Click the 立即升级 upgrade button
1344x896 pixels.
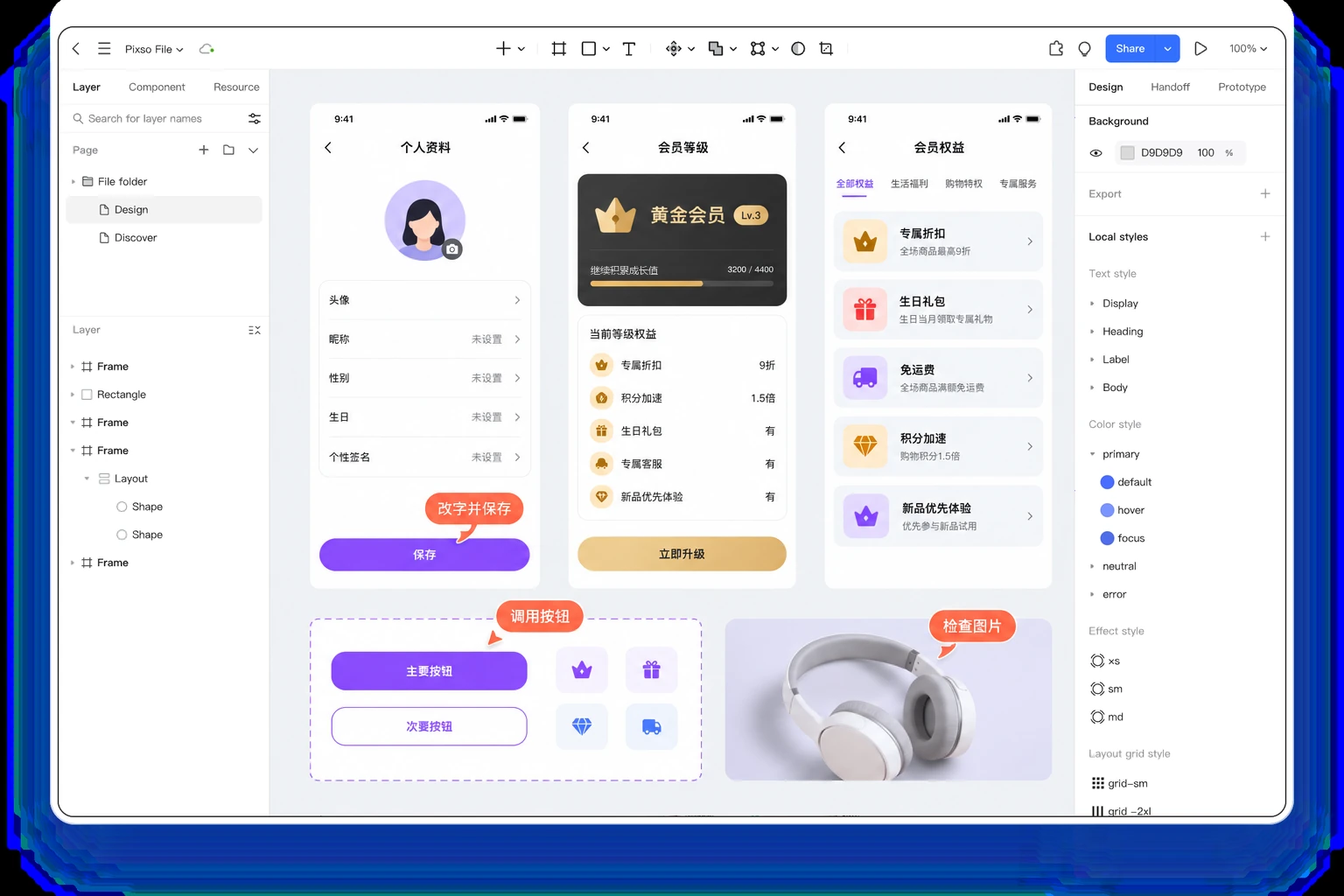(x=682, y=554)
